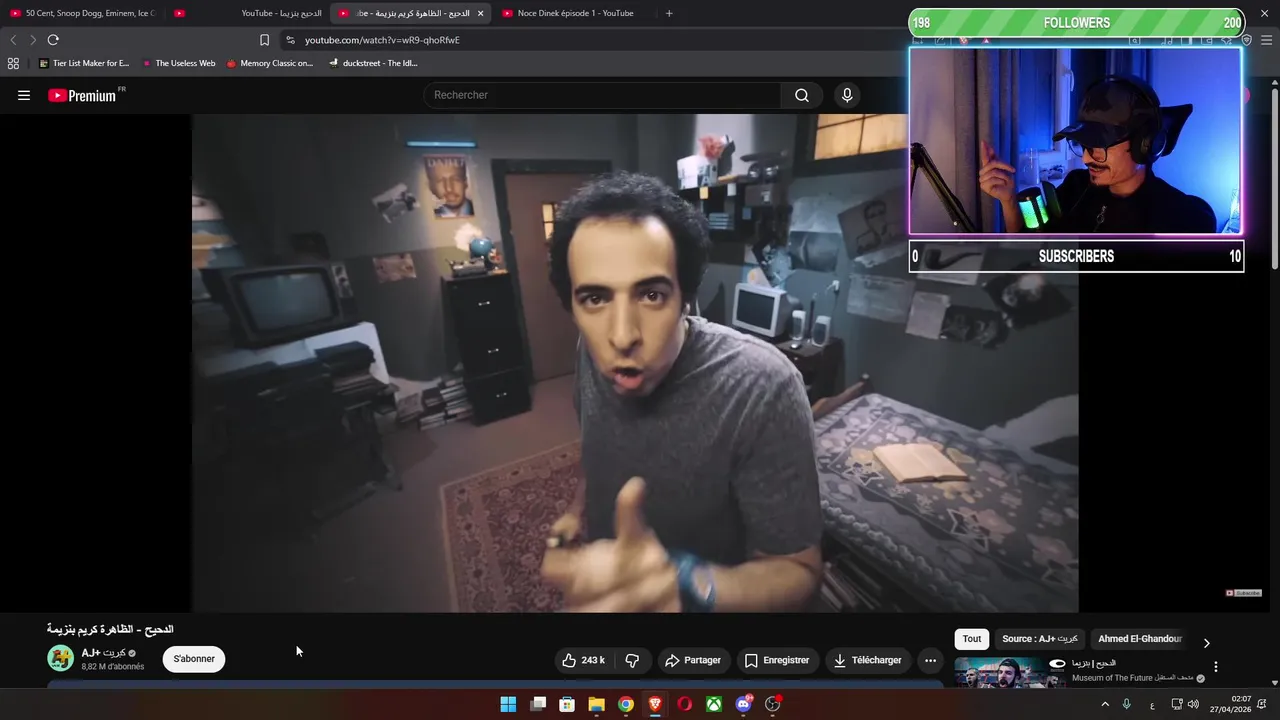Screen dimensions: 1280x720
Task: Switch to 50 Cent, Snoop Dogg tab
Action: pos(84,13)
